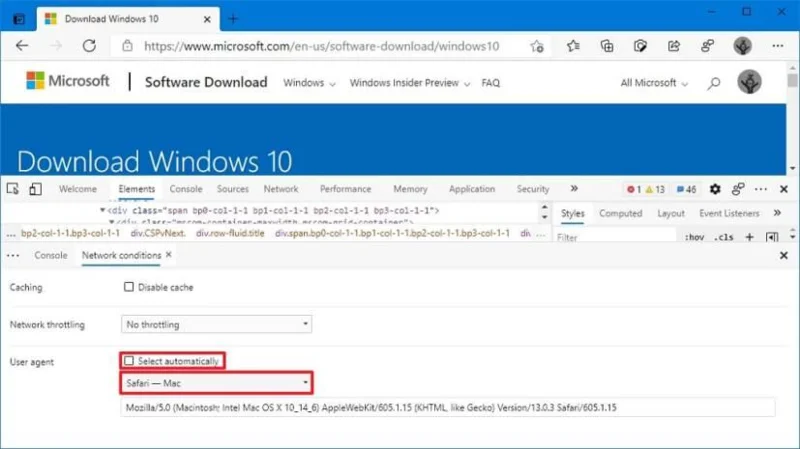The height and width of the screenshot is (449, 800).
Task: Open the browser shield icon in toolbar
Action: coord(640,46)
